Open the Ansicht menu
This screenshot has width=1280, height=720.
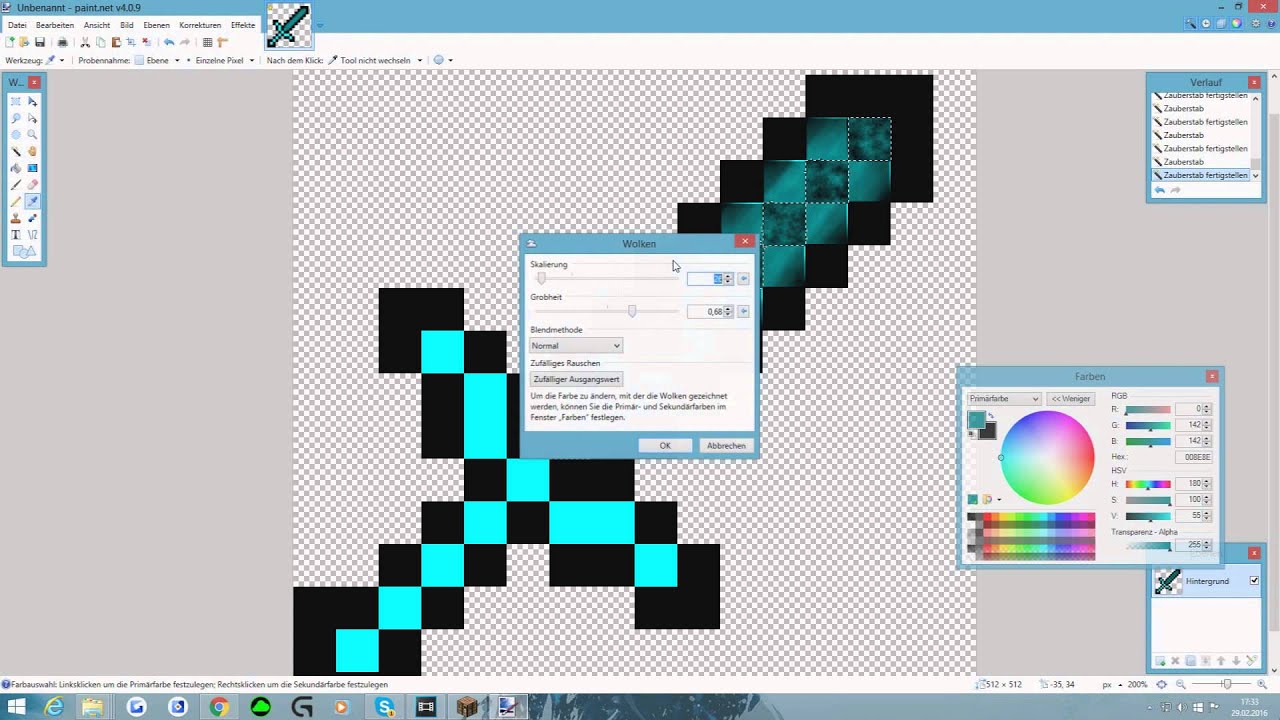tap(97, 25)
